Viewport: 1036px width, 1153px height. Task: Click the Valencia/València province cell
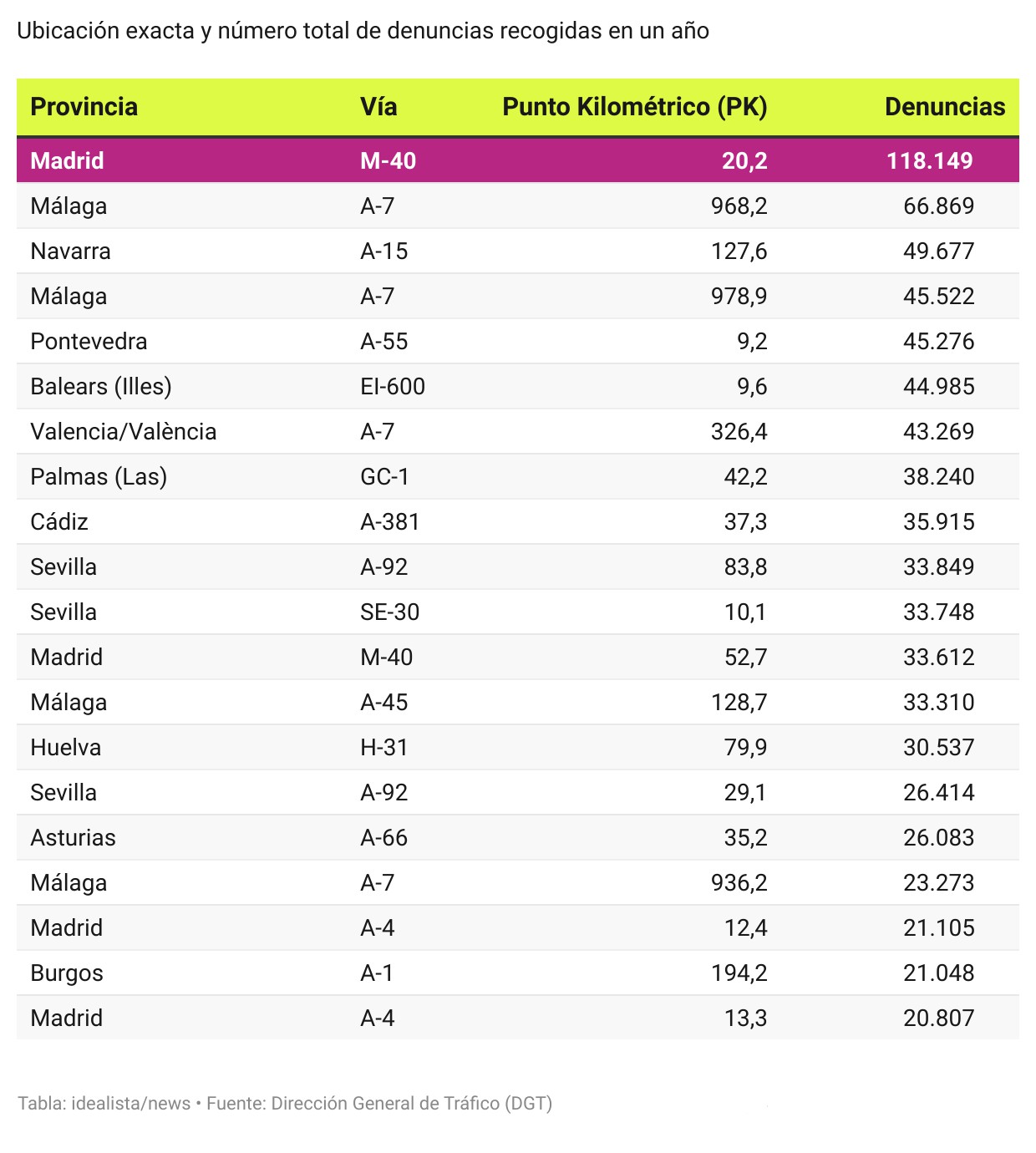(124, 431)
